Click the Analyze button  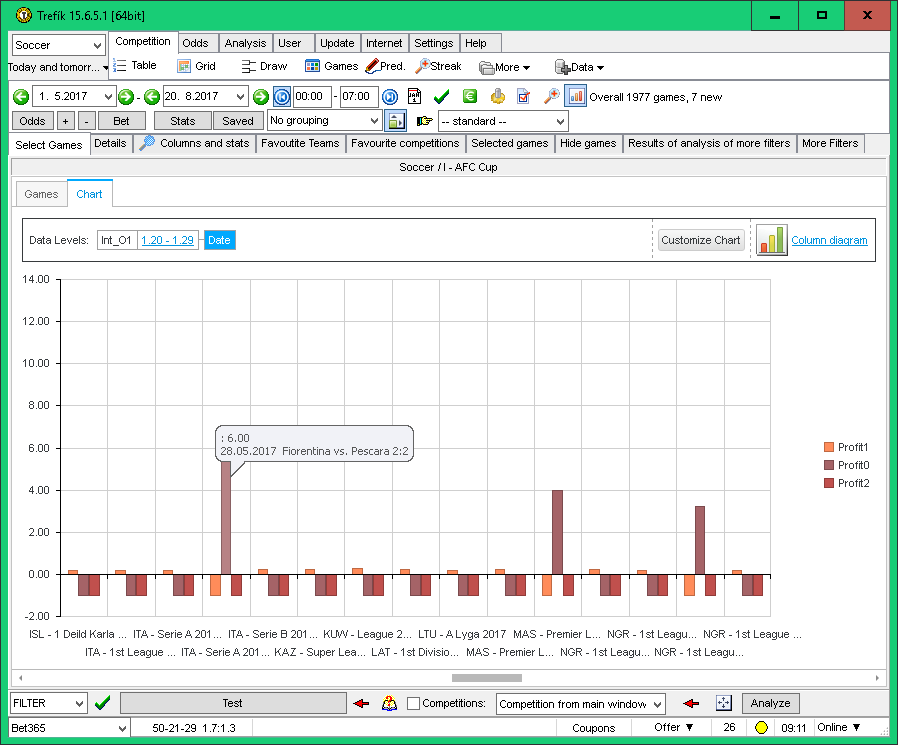(x=771, y=704)
